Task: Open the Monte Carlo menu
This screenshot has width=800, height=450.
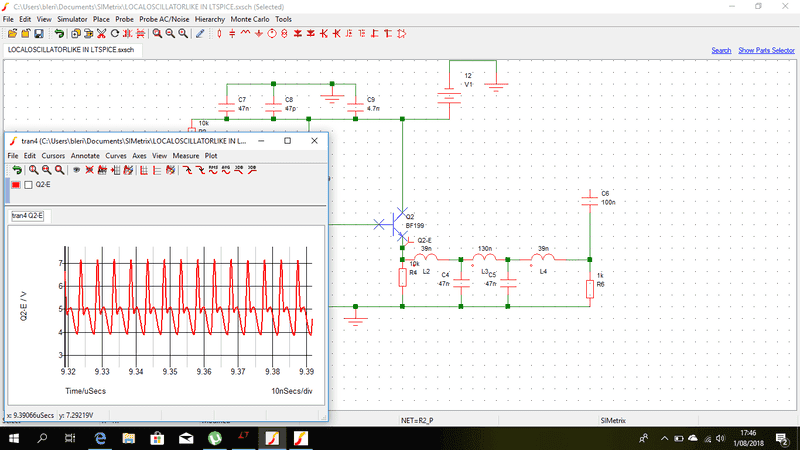Action: (x=249, y=19)
